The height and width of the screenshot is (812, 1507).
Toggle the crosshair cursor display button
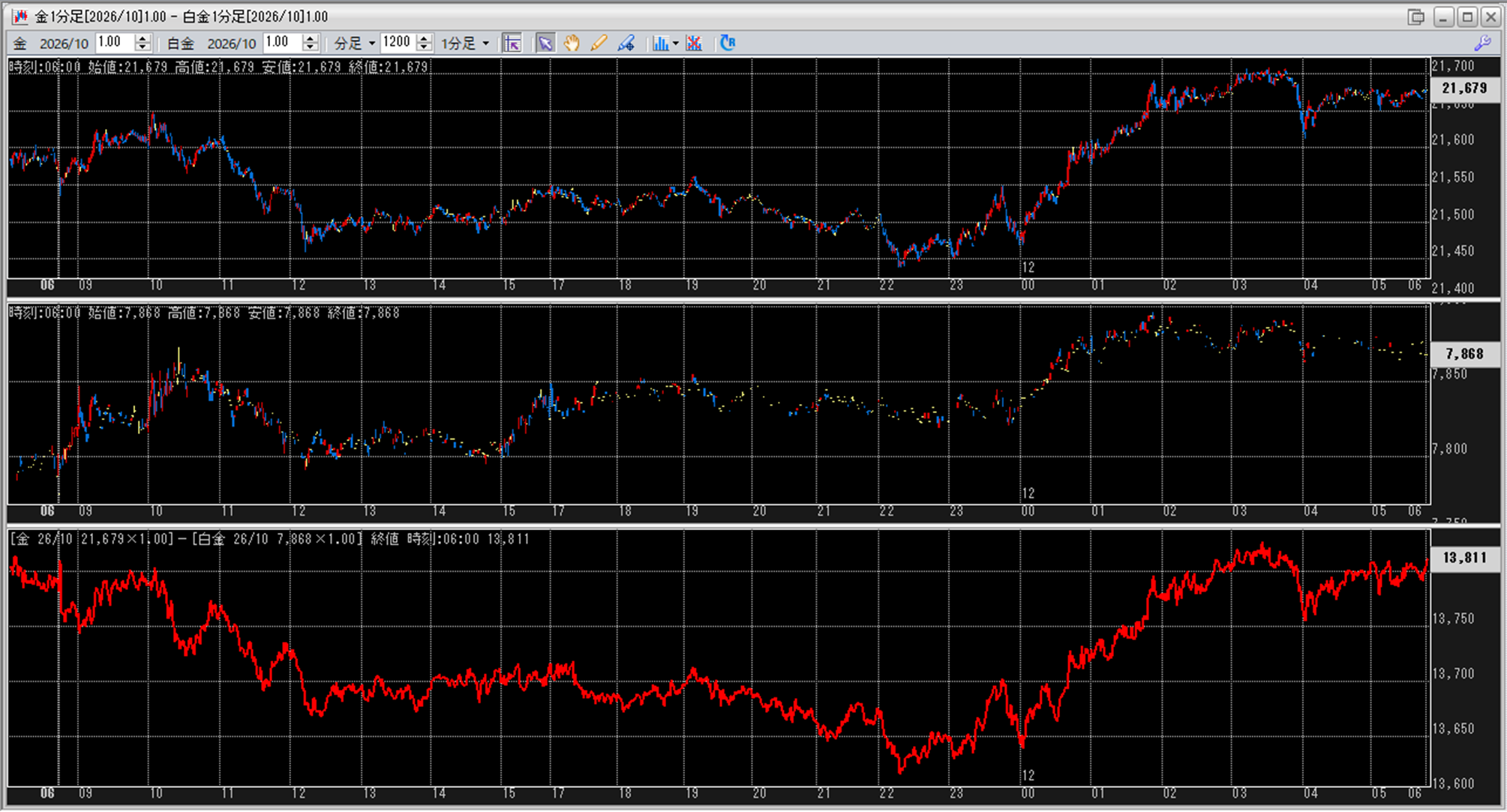tap(512, 43)
